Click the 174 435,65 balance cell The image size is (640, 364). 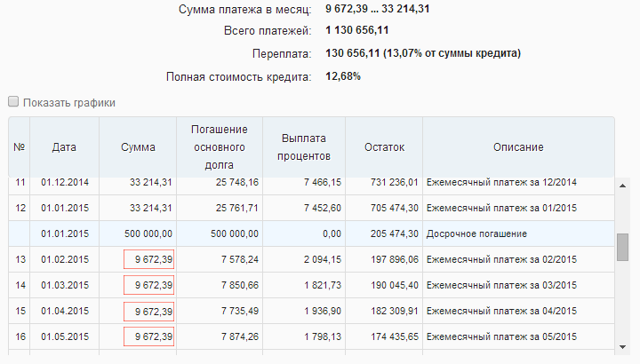tap(394, 337)
